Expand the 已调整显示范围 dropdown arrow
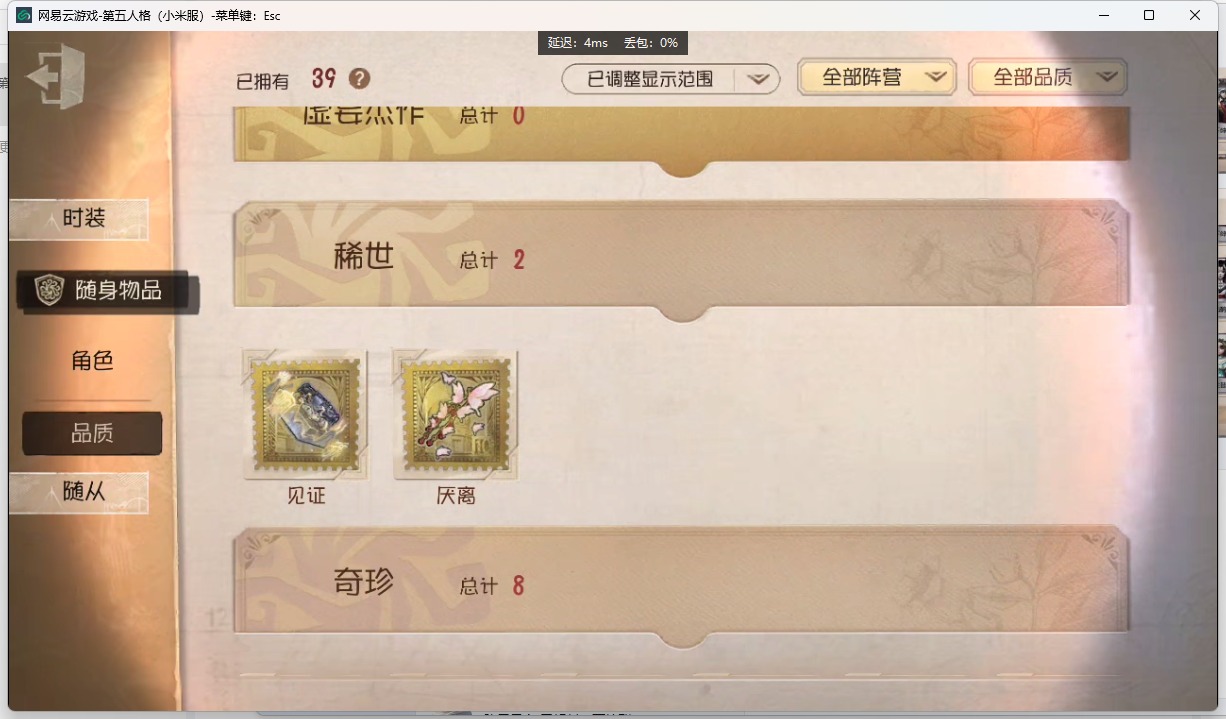The height and width of the screenshot is (719, 1226). pos(758,79)
